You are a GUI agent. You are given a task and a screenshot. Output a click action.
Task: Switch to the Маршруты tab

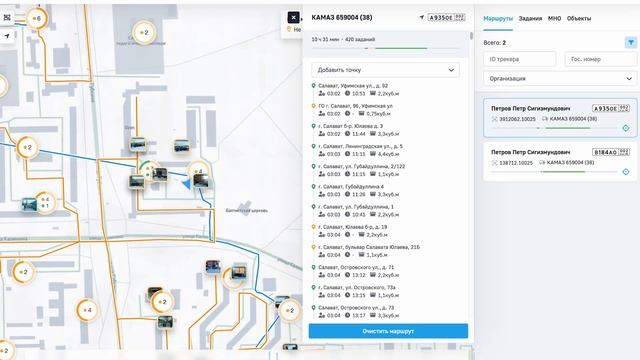(498, 18)
